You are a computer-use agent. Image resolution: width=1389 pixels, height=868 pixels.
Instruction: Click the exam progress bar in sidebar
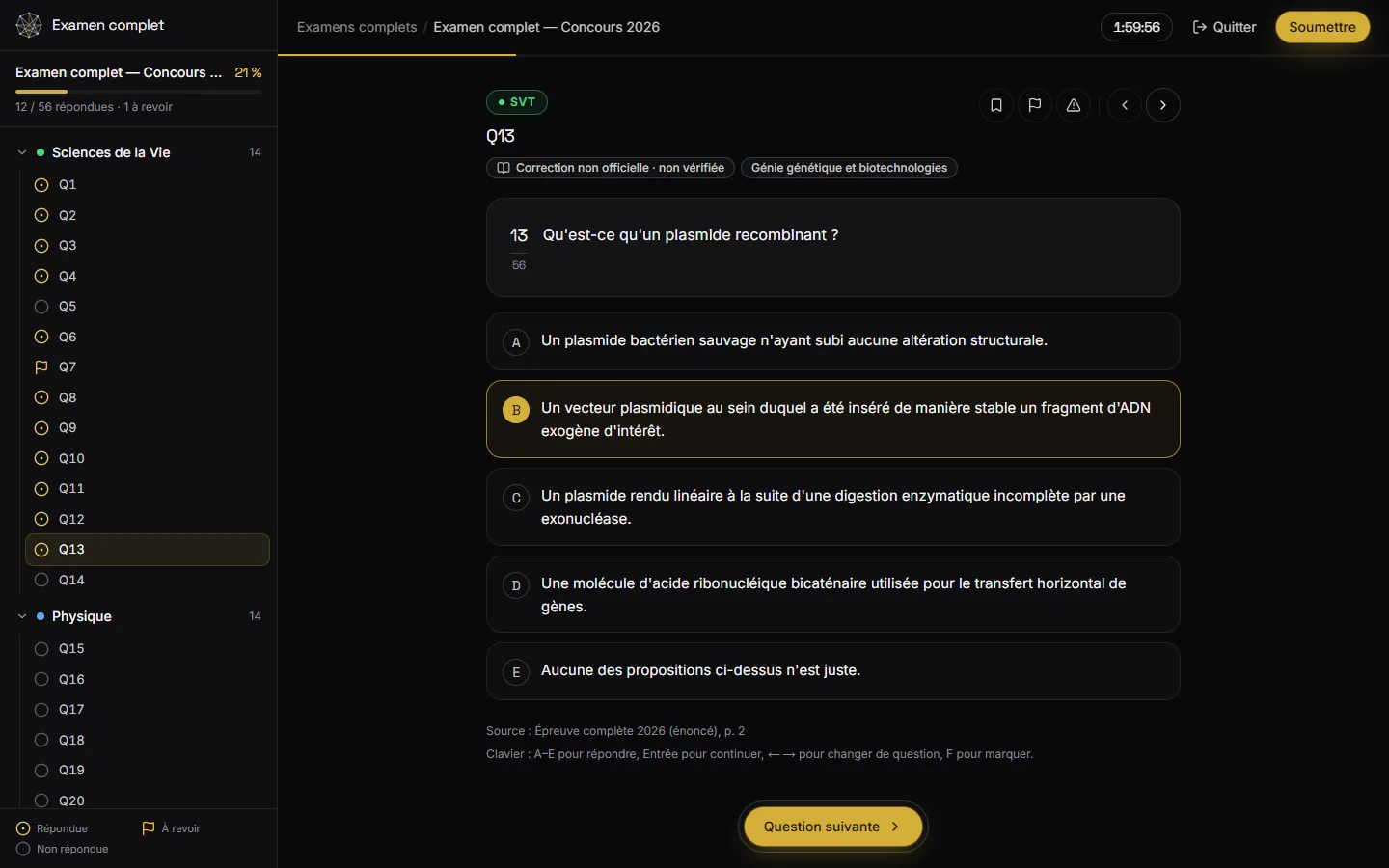pos(139,92)
